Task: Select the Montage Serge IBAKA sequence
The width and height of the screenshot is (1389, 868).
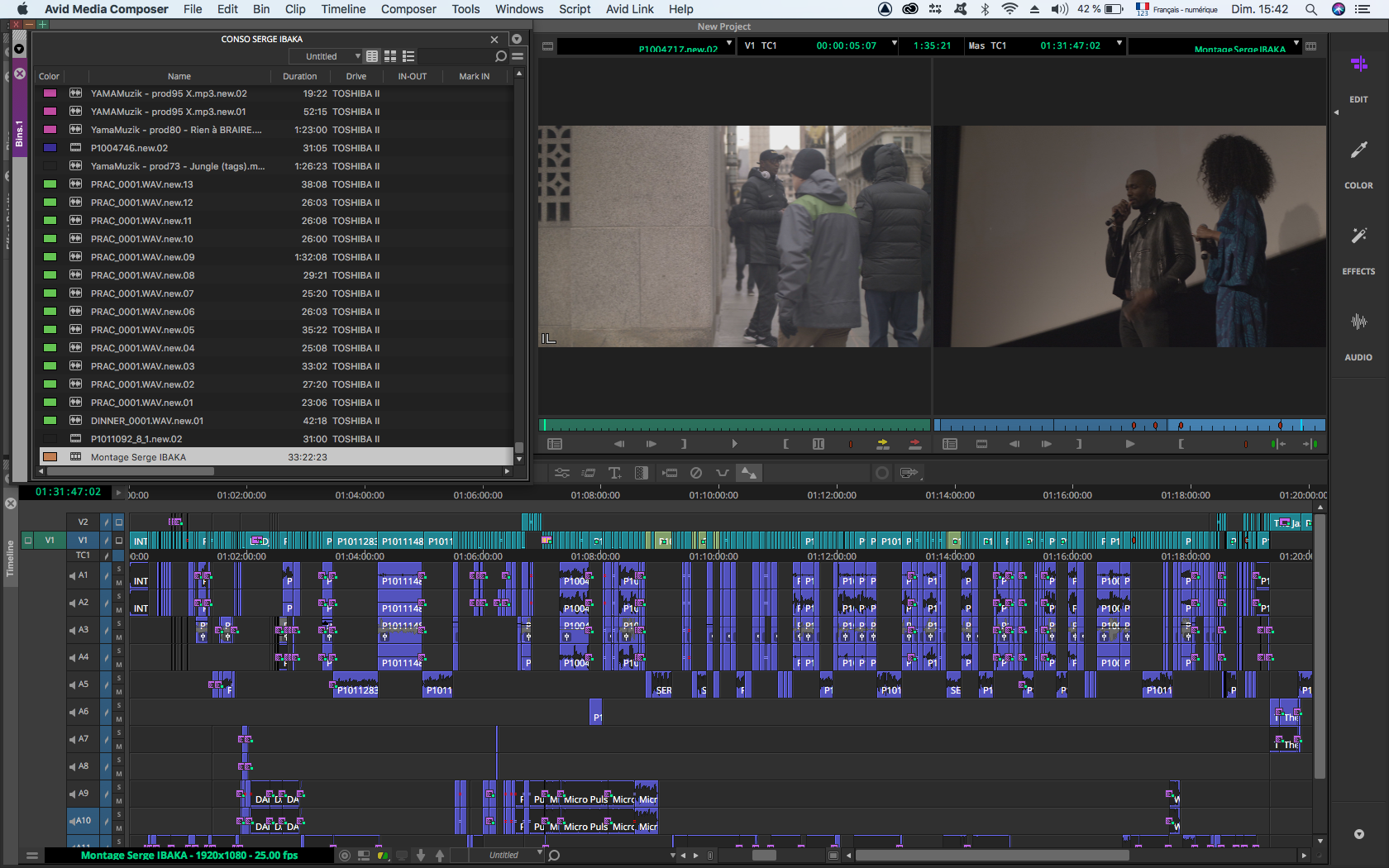Action: tap(138, 457)
